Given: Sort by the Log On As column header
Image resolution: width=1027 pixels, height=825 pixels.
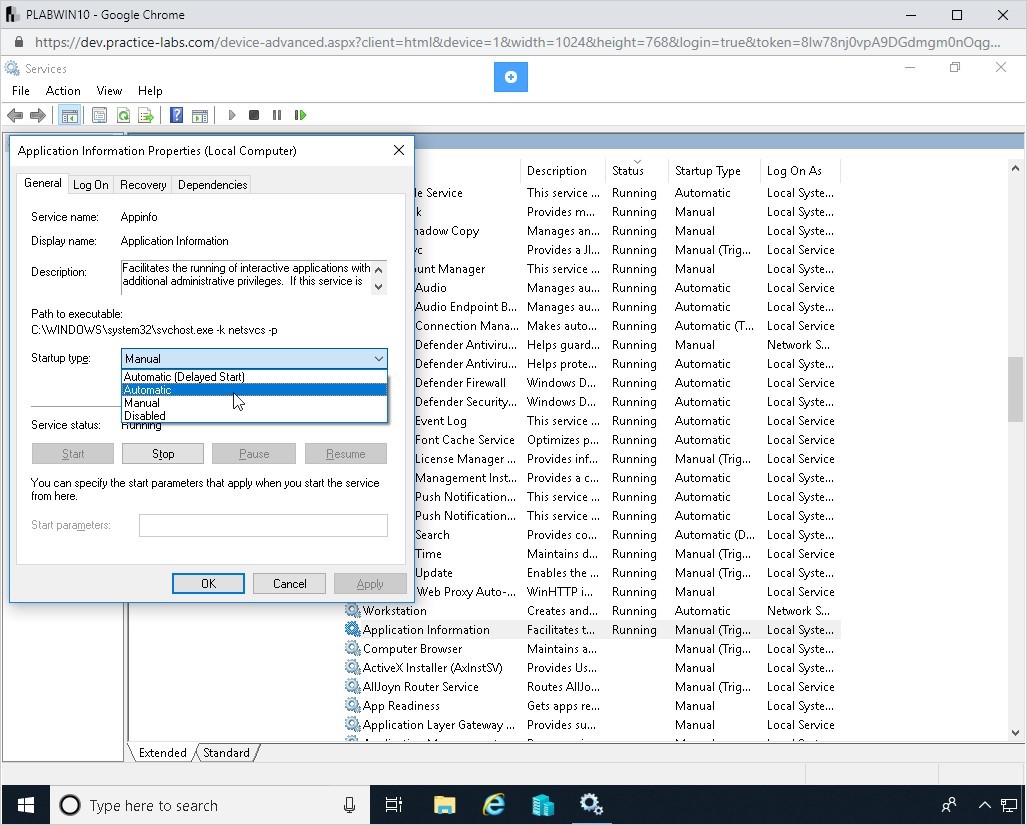Looking at the screenshot, I should coord(800,170).
